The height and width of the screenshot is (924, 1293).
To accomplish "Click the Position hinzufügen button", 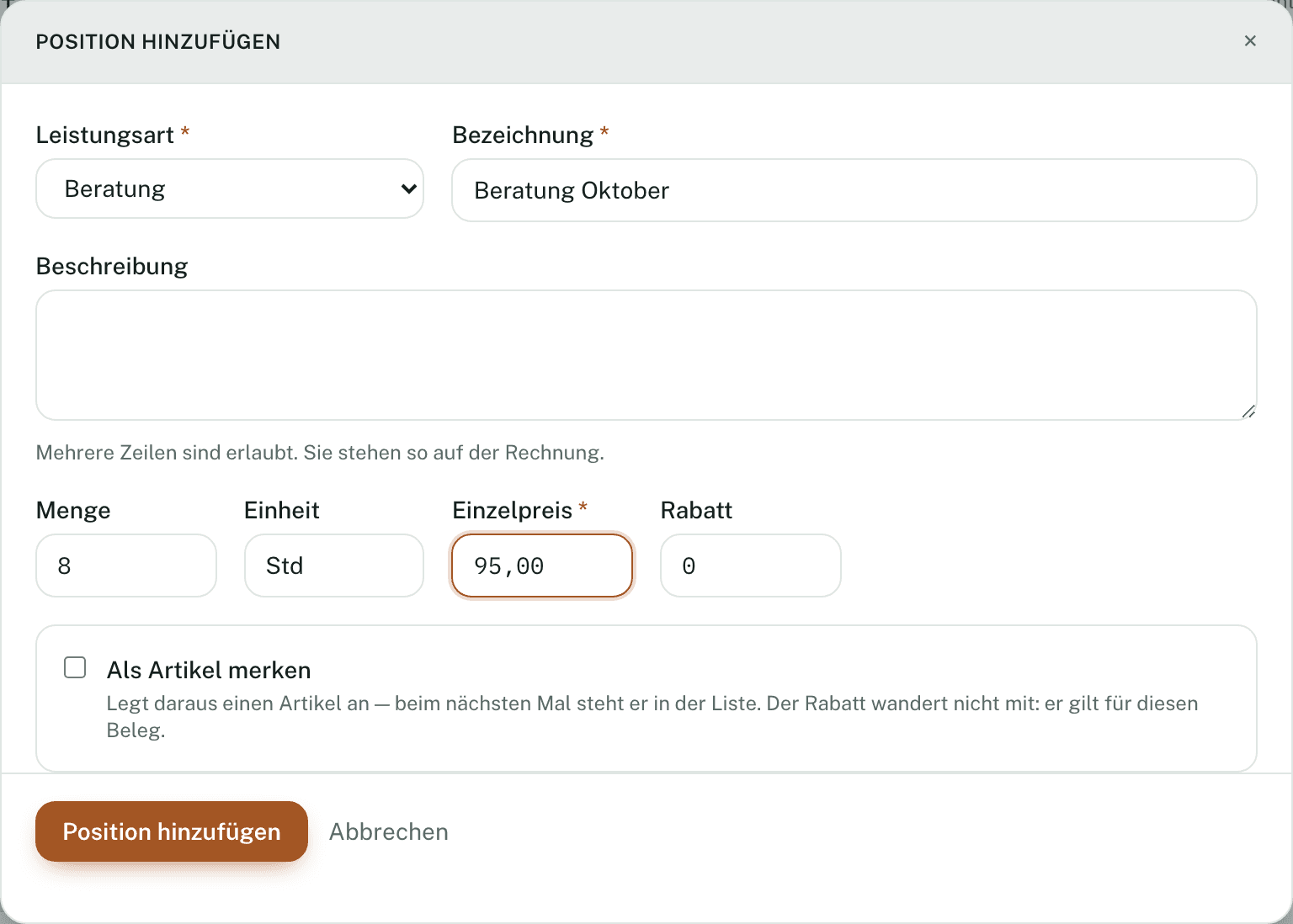I will pyautogui.click(x=172, y=831).
